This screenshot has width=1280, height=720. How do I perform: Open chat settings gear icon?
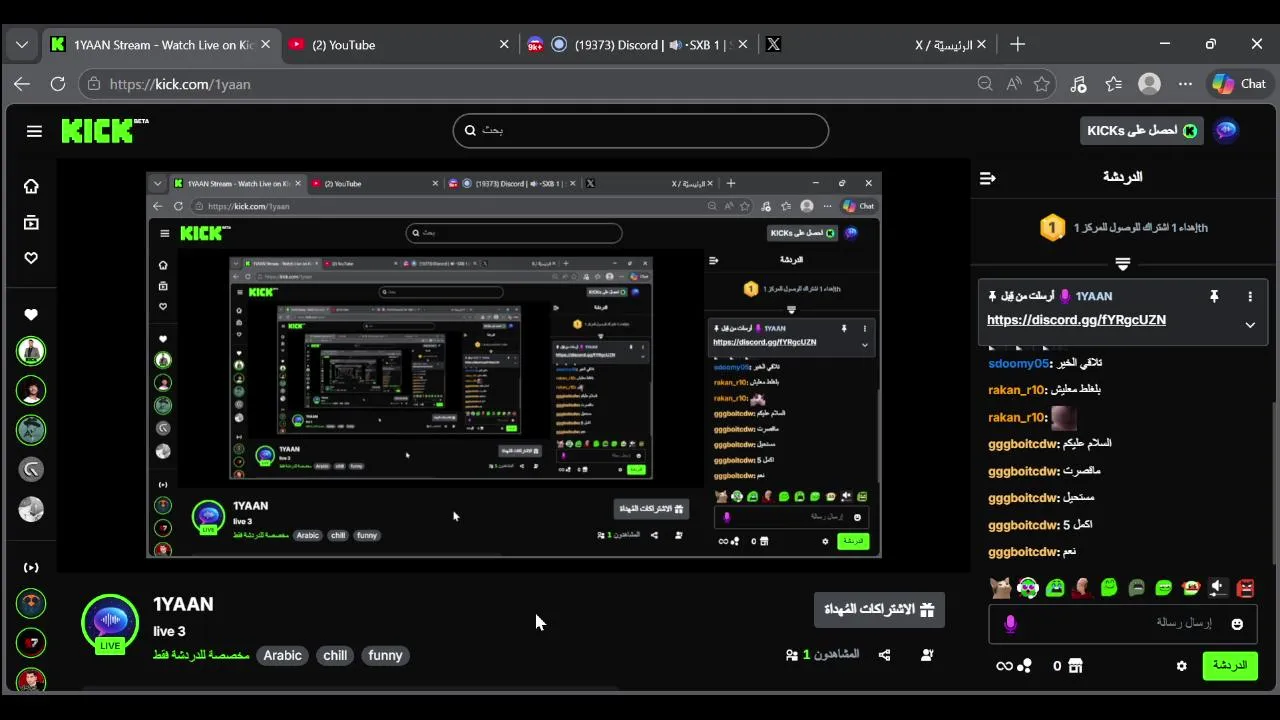coord(1181,666)
